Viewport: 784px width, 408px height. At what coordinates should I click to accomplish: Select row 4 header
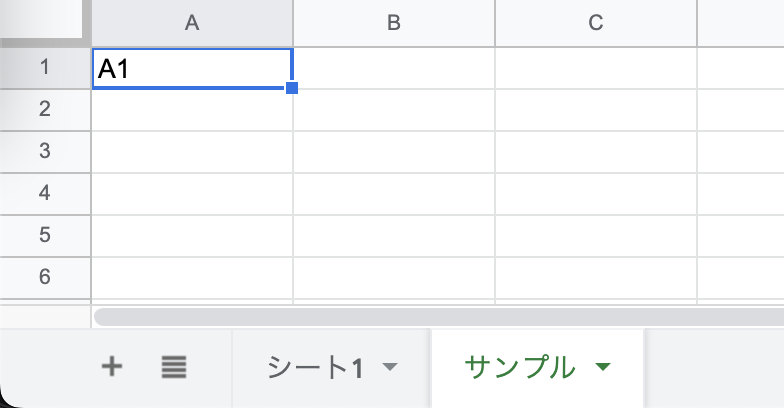click(44, 193)
